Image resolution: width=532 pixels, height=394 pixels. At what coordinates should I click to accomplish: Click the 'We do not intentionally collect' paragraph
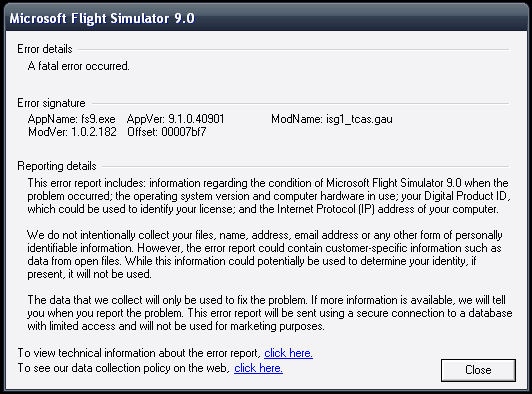[265, 255]
